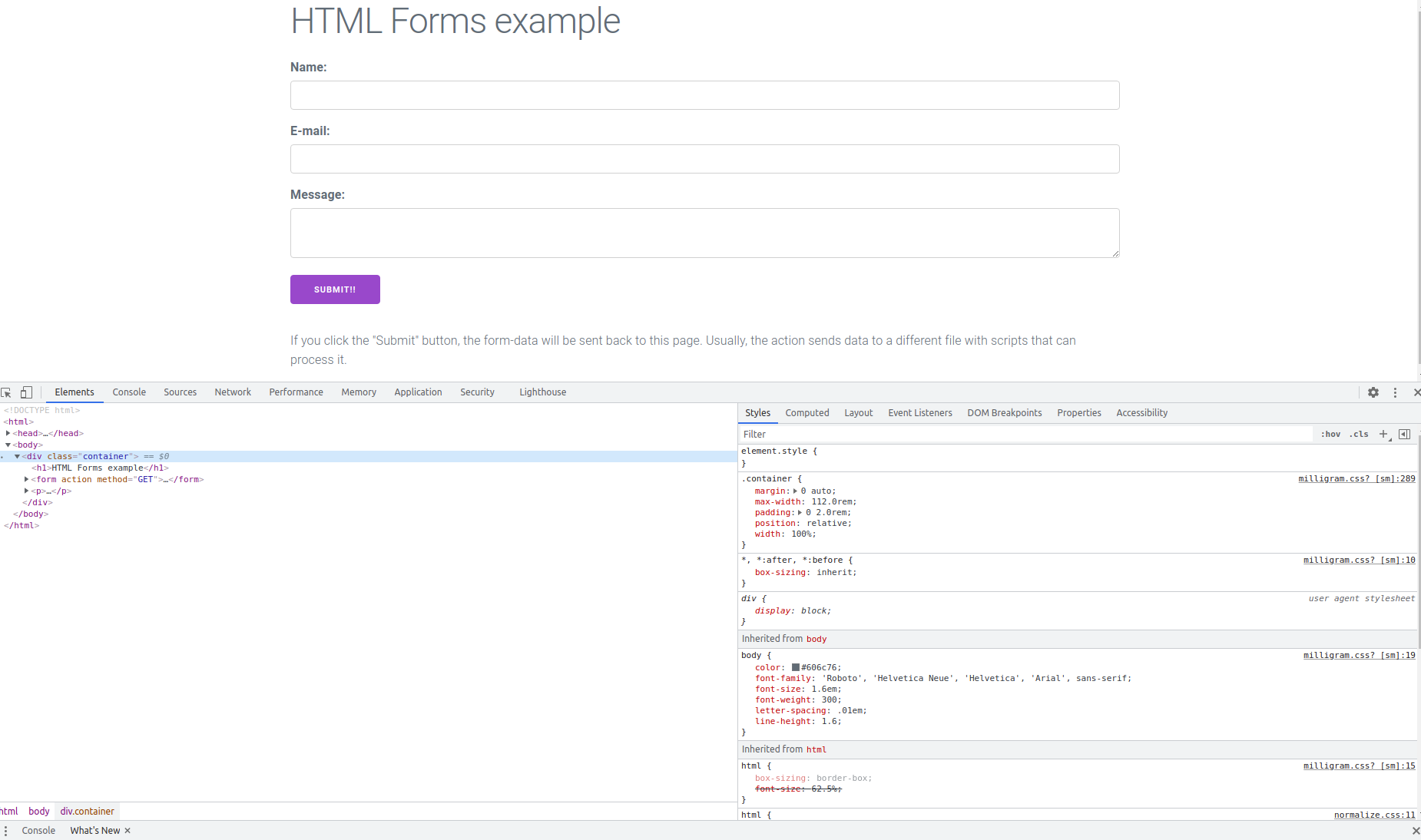Screen dimensions: 1421x840
Task: Open the Console drawer tab
Action: [38, 831]
